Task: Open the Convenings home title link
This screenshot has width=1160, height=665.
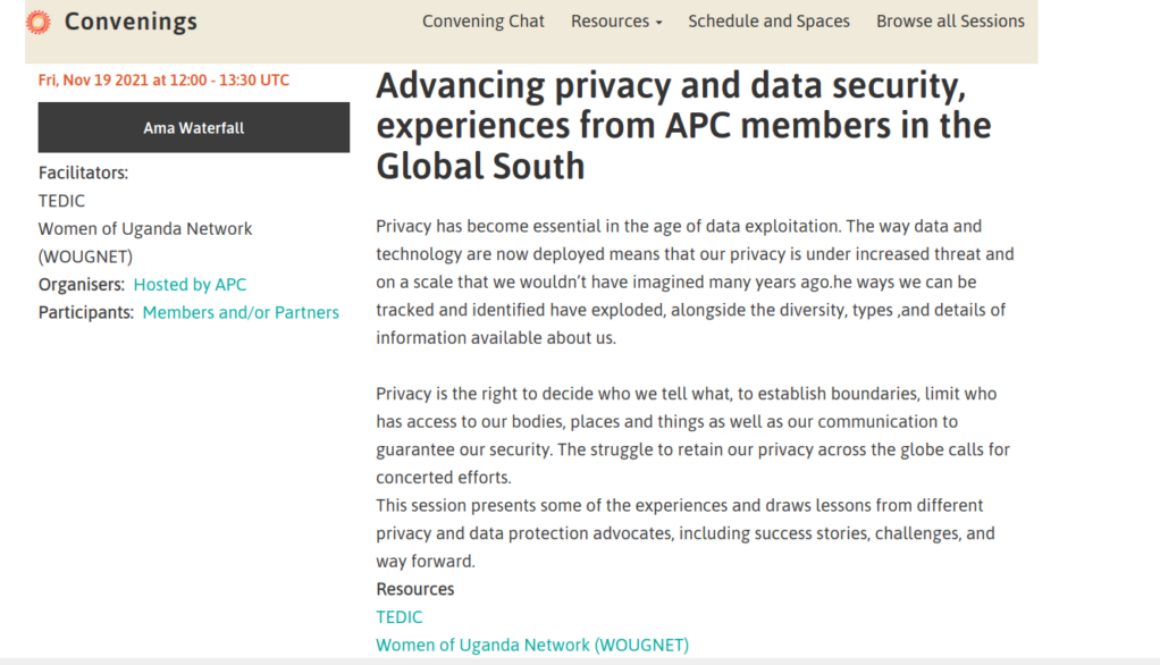Action: pyautogui.click(x=131, y=21)
